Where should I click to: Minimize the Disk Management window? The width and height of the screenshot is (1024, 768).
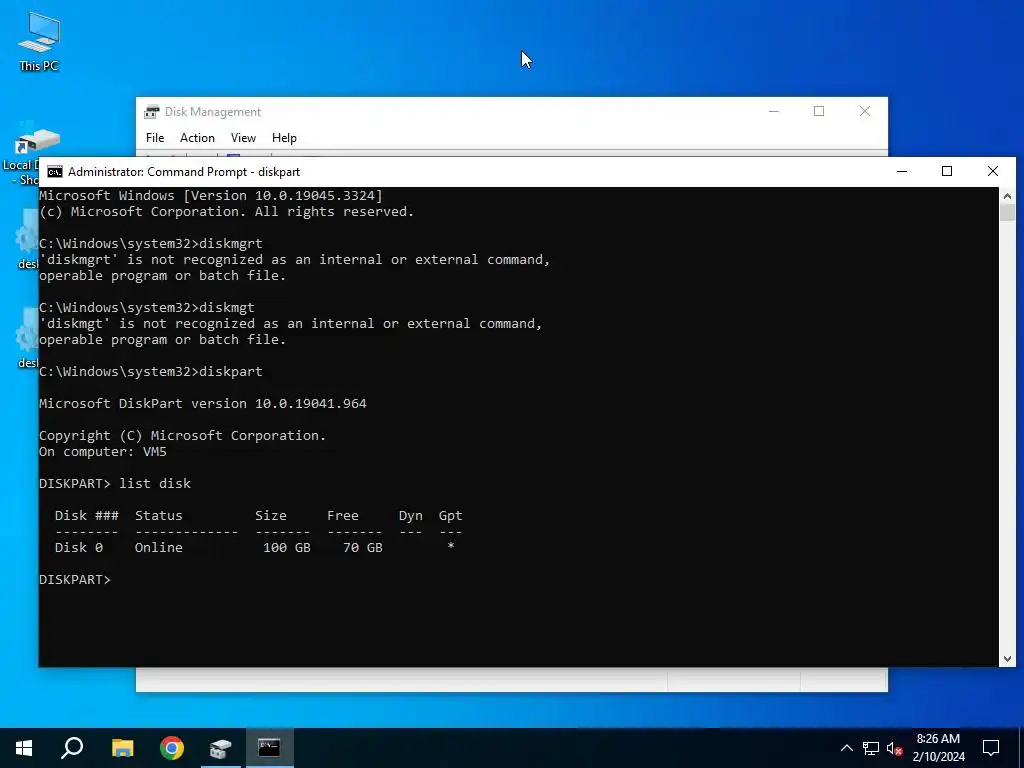point(774,111)
